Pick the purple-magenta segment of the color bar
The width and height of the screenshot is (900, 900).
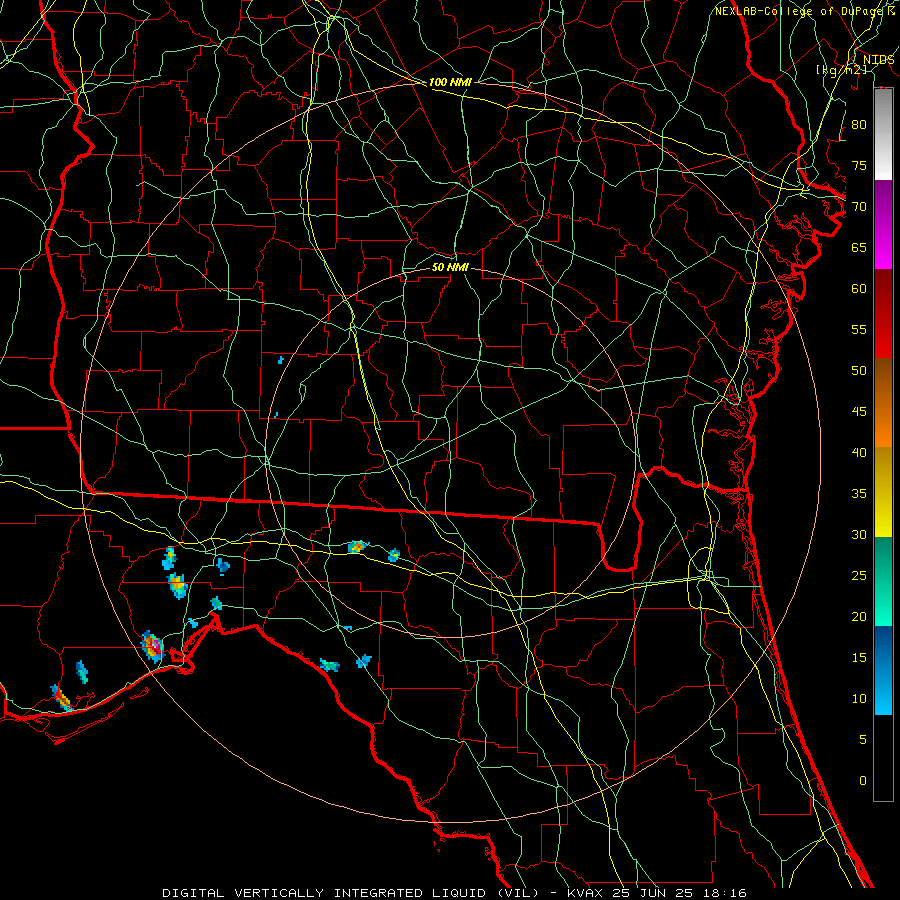pyautogui.click(x=883, y=224)
